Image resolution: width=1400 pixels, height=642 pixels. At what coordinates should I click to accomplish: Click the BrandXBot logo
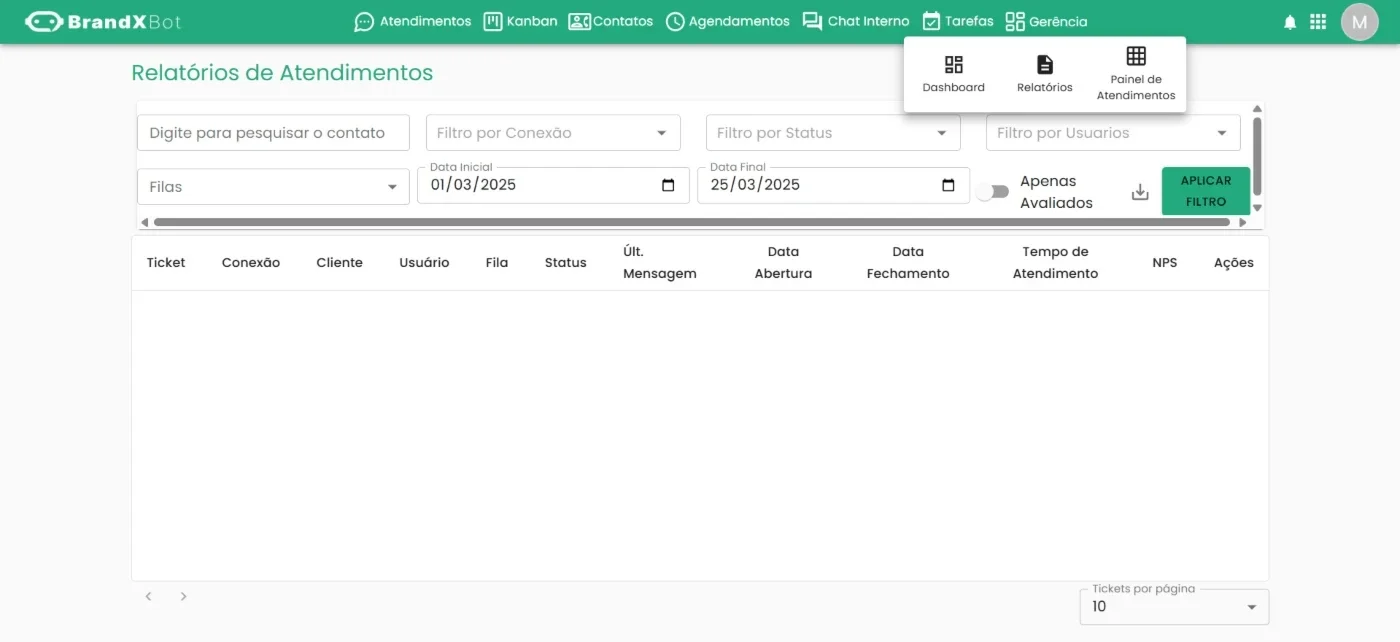pyautogui.click(x=103, y=22)
